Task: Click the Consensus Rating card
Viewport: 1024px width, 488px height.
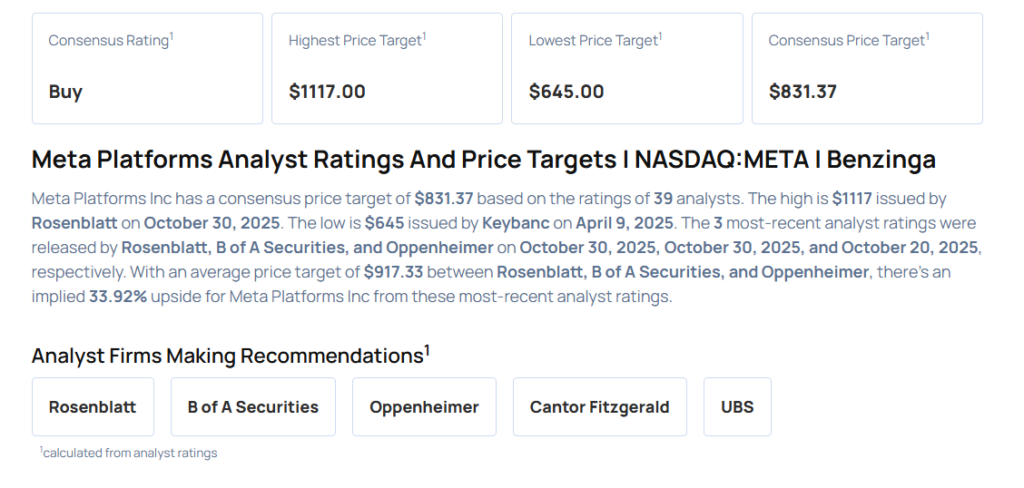Action: (x=147, y=68)
